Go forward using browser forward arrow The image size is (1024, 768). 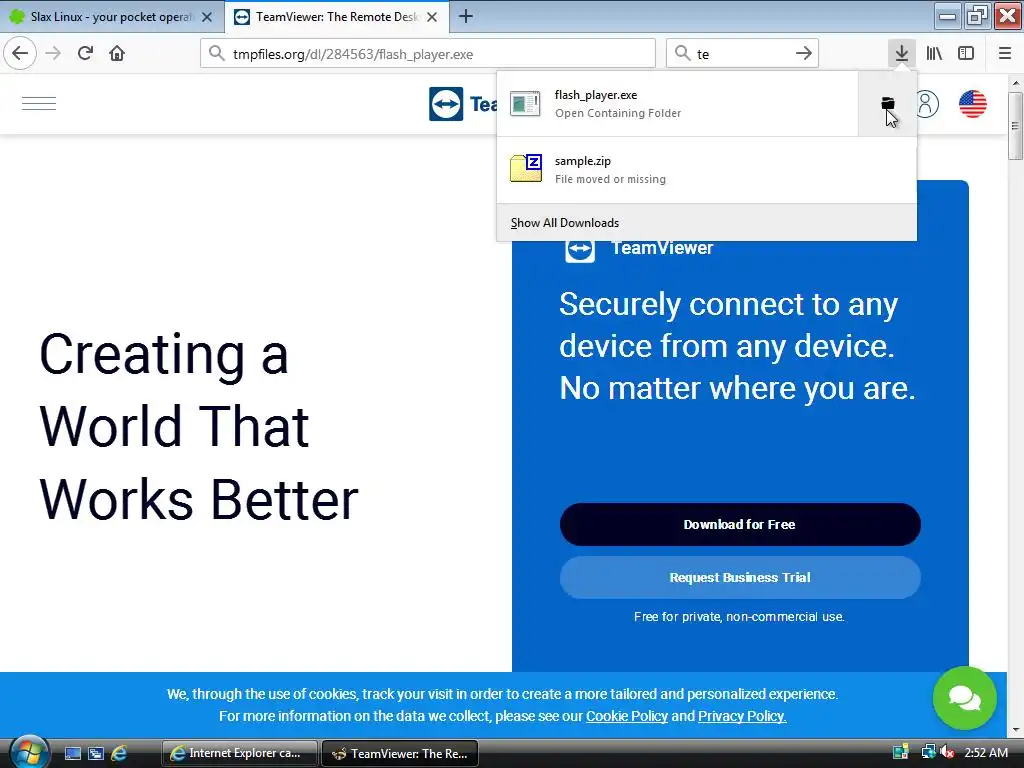54,53
